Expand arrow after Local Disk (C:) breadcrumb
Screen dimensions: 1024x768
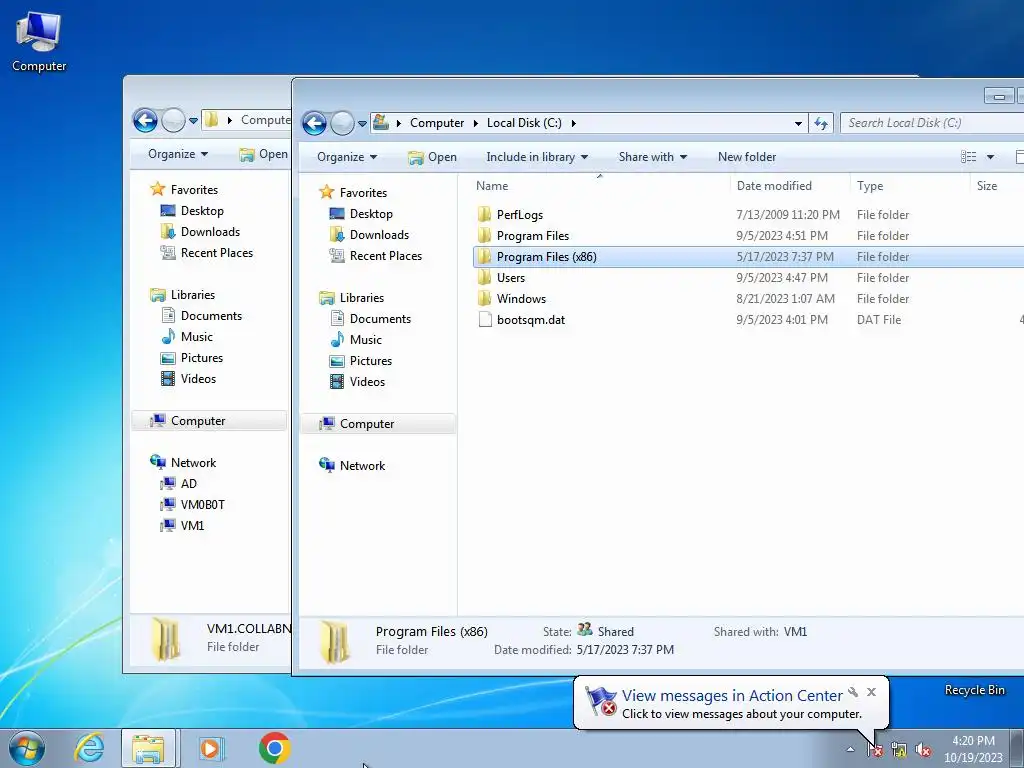click(x=573, y=123)
